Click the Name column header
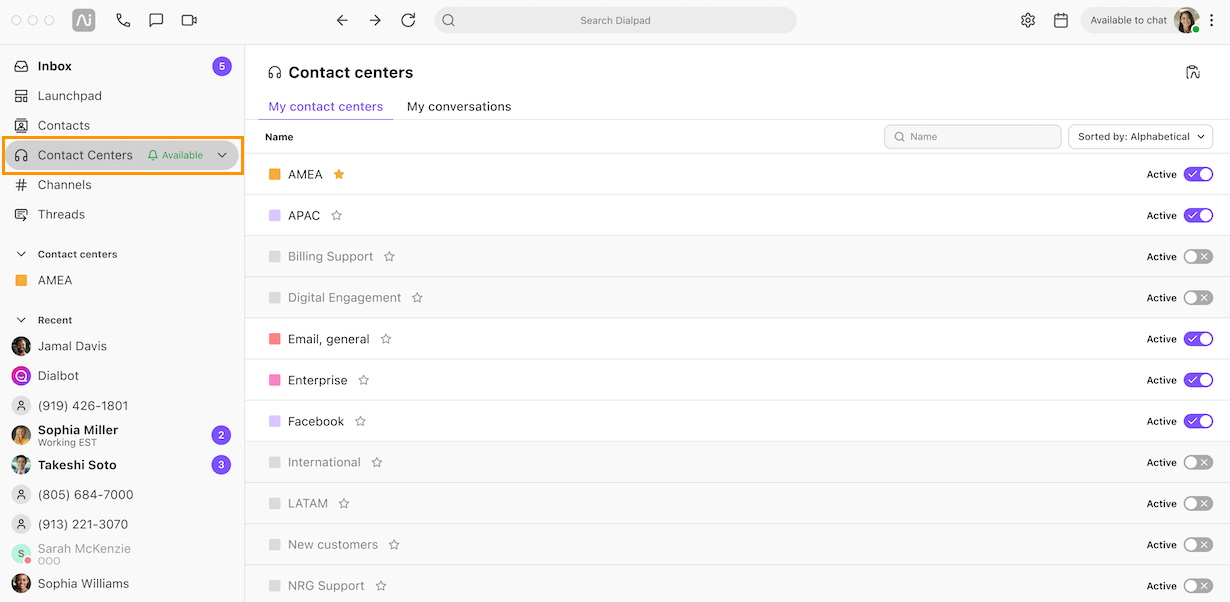This screenshot has width=1230, height=602. click(x=279, y=137)
